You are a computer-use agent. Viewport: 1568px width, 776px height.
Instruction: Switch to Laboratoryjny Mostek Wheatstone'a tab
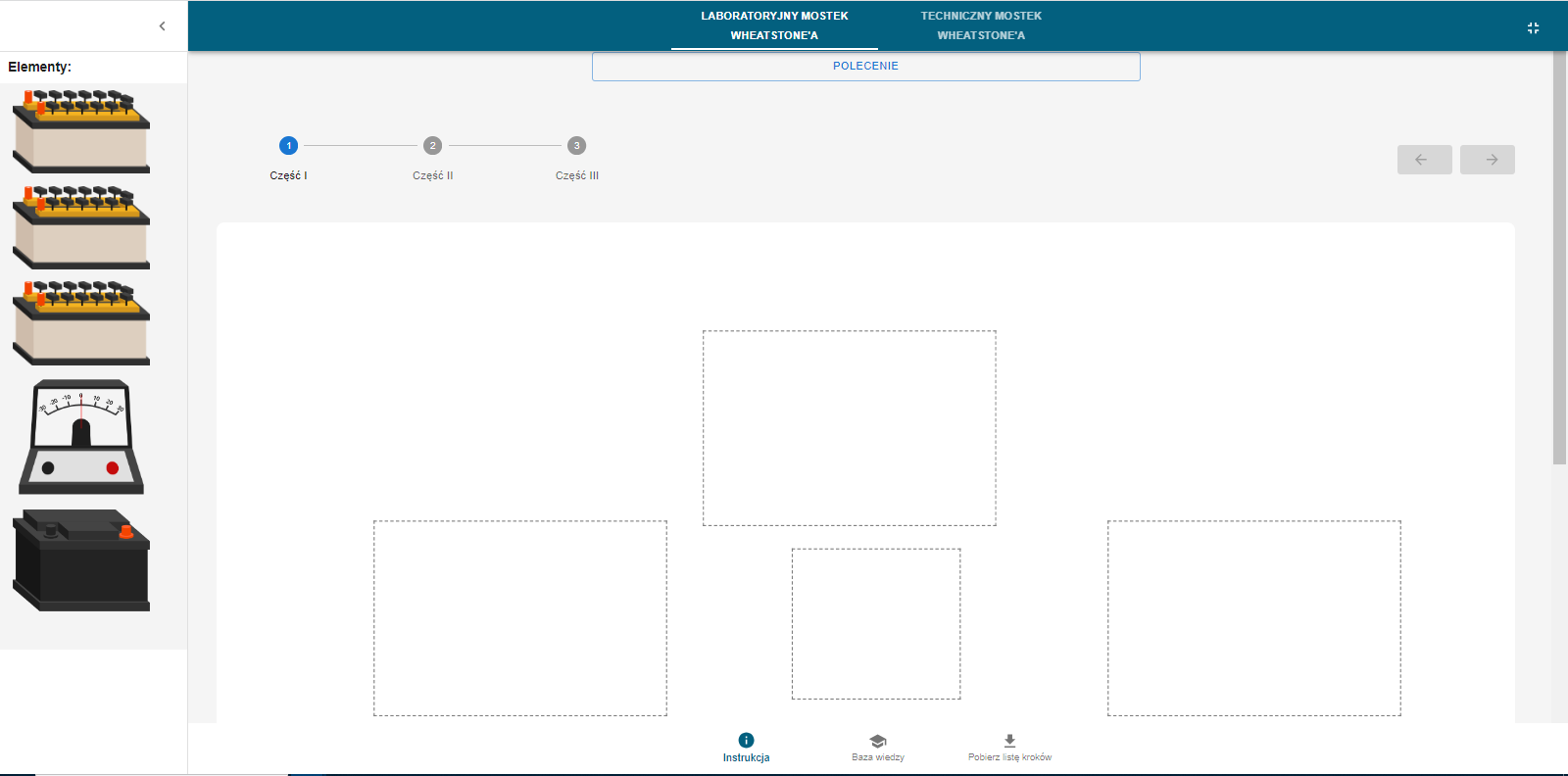pos(774,25)
